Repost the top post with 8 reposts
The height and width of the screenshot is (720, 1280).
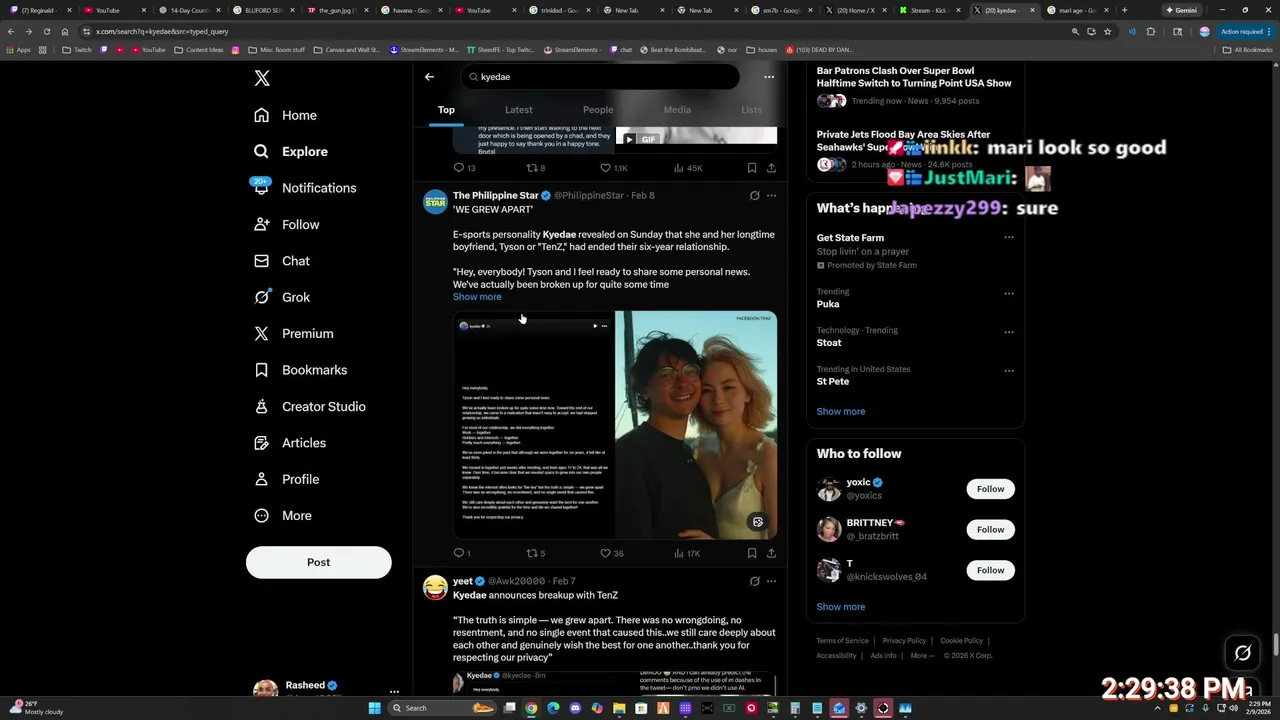[536, 168]
